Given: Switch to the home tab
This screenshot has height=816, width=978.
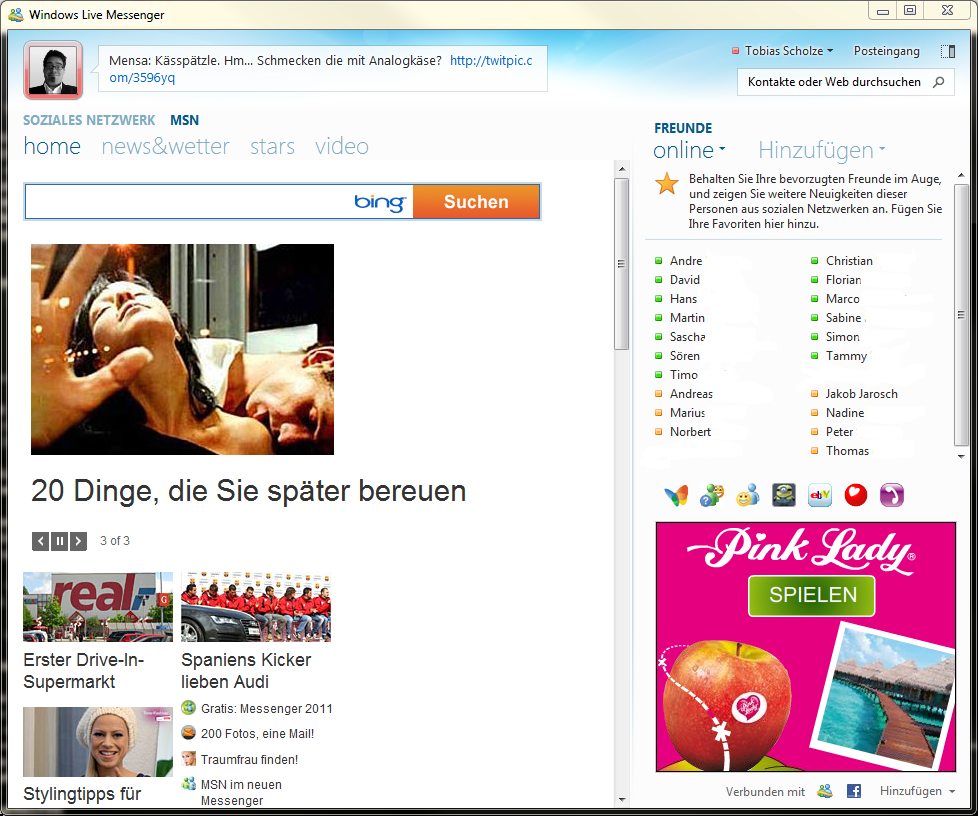Looking at the screenshot, I should coord(52,147).
